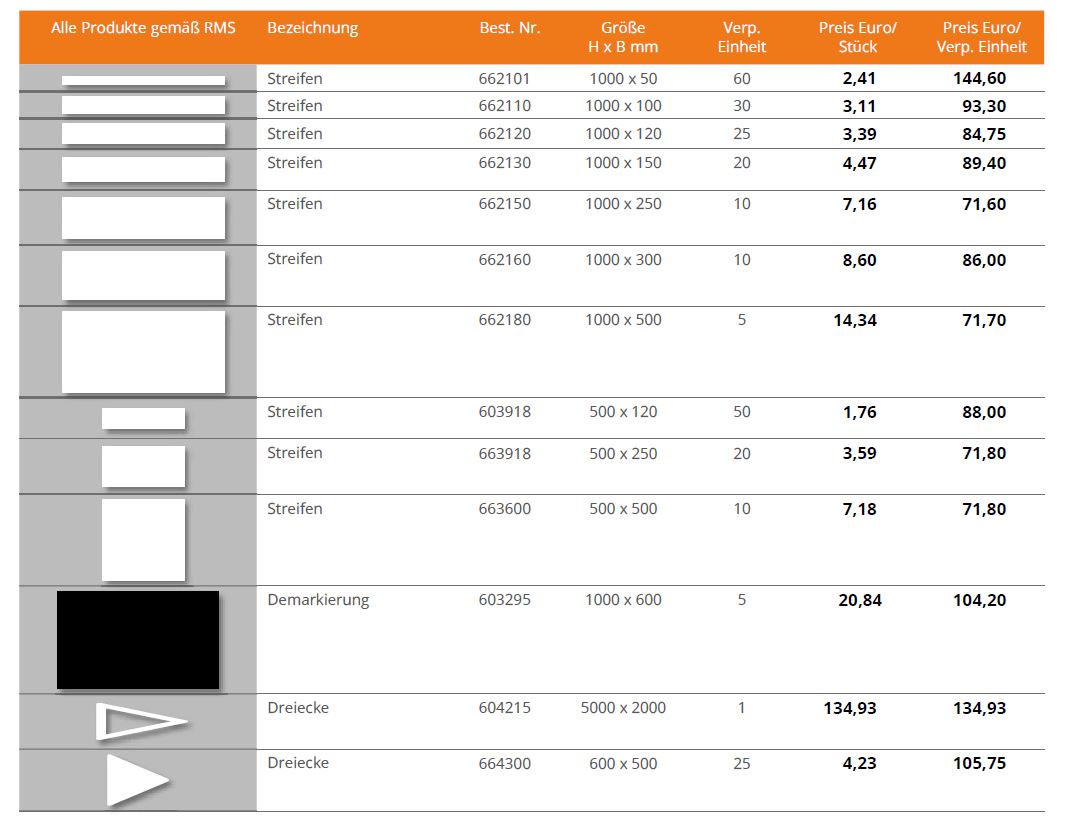The height and width of the screenshot is (835, 1079).
Task: Click unit price '20,84'
Action: 859,600
